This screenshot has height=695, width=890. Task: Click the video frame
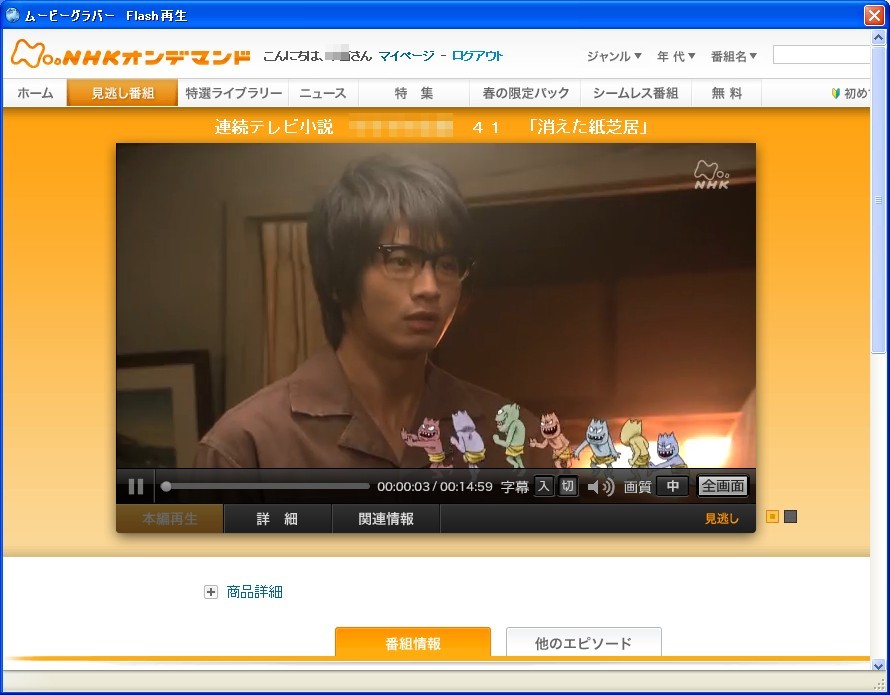435,307
